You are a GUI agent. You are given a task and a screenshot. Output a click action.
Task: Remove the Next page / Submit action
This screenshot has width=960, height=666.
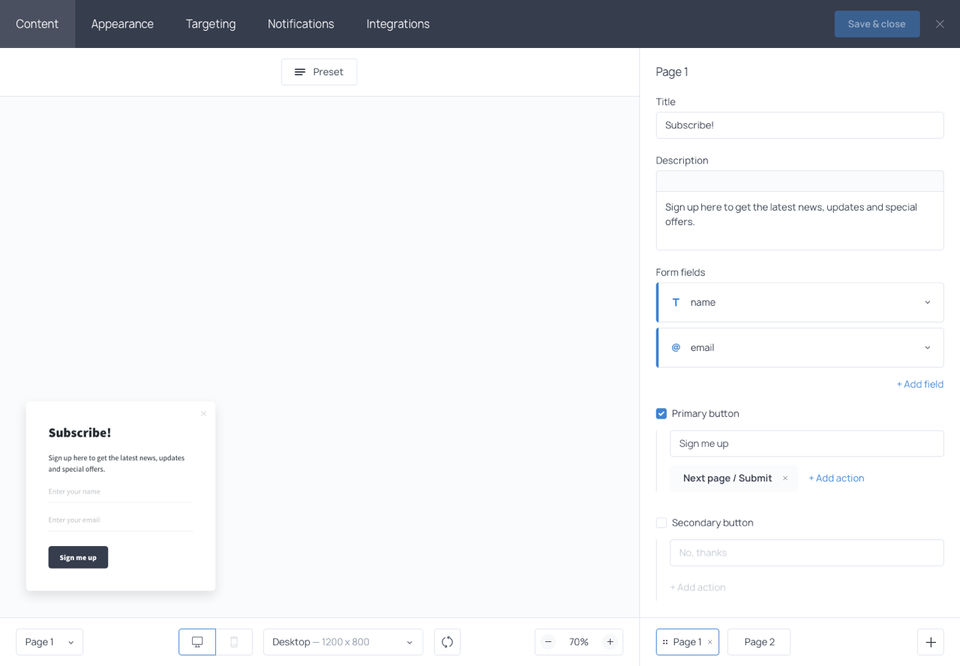coord(785,478)
